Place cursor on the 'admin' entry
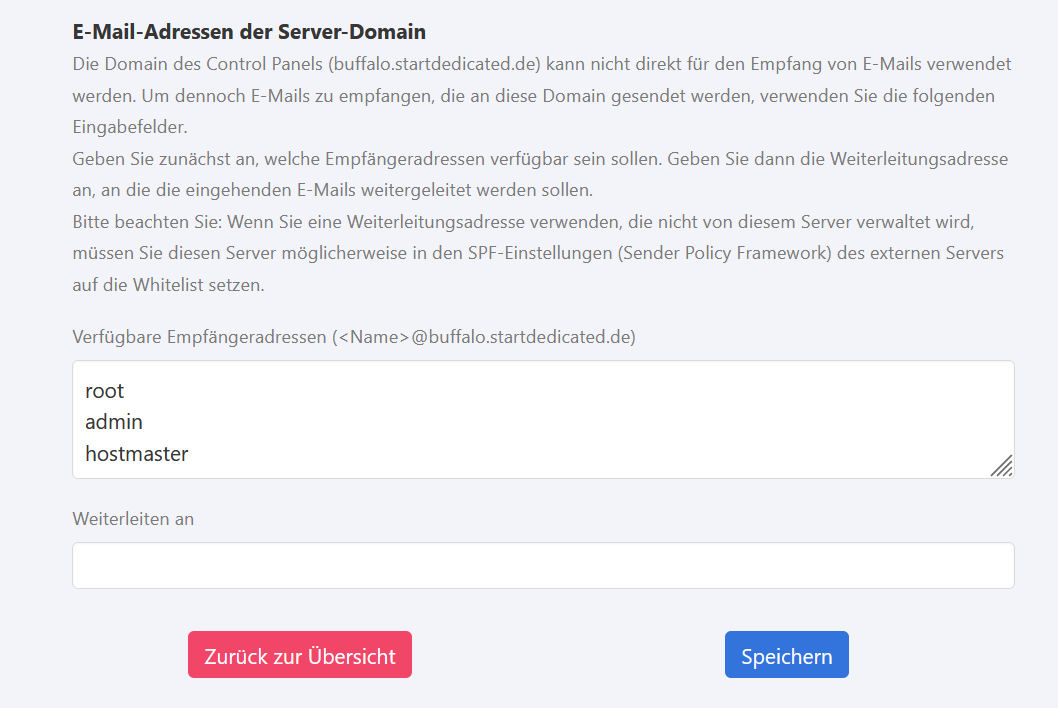 (x=114, y=422)
